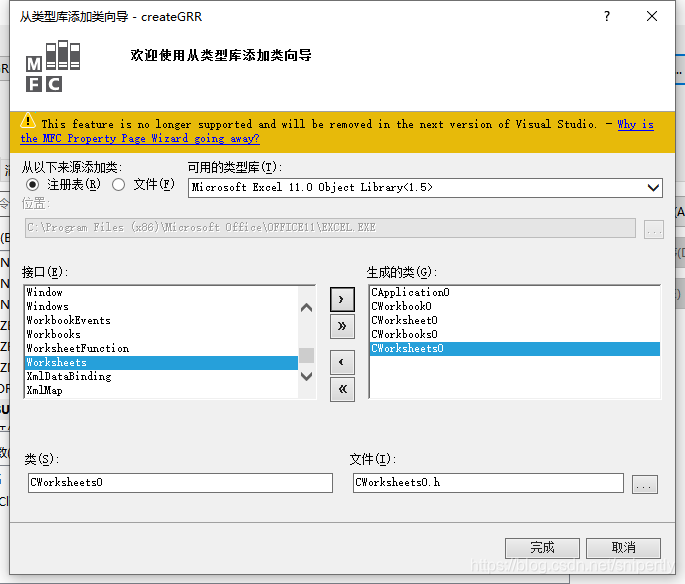Select the 文件(F) radio button

118,185
